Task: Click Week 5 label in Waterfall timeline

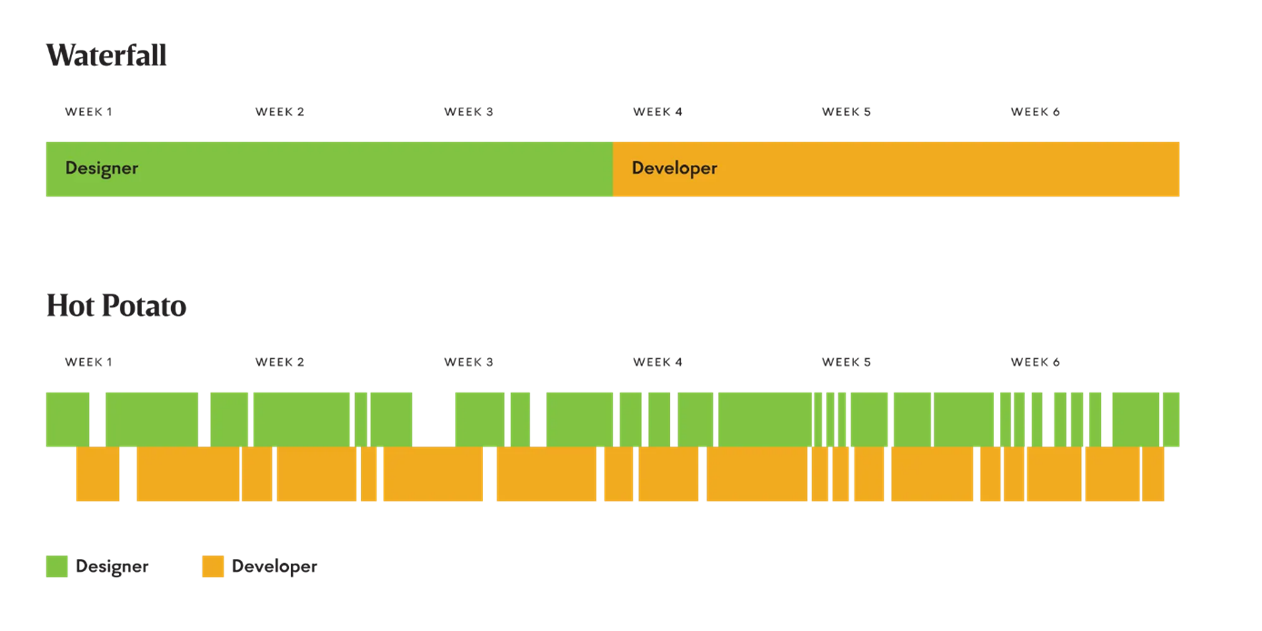Action: click(x=846, y=112)
